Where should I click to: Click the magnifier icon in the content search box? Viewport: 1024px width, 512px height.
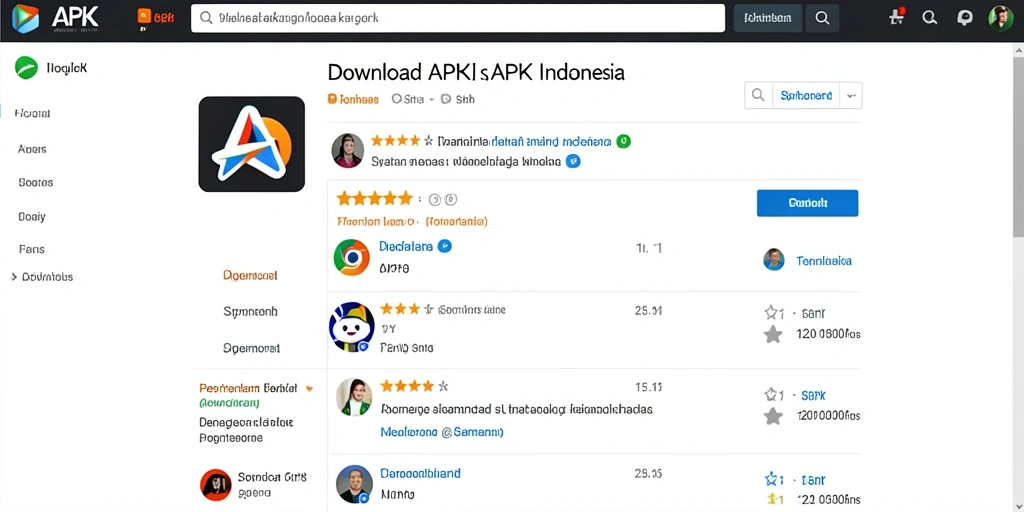(x=758, y=95)
